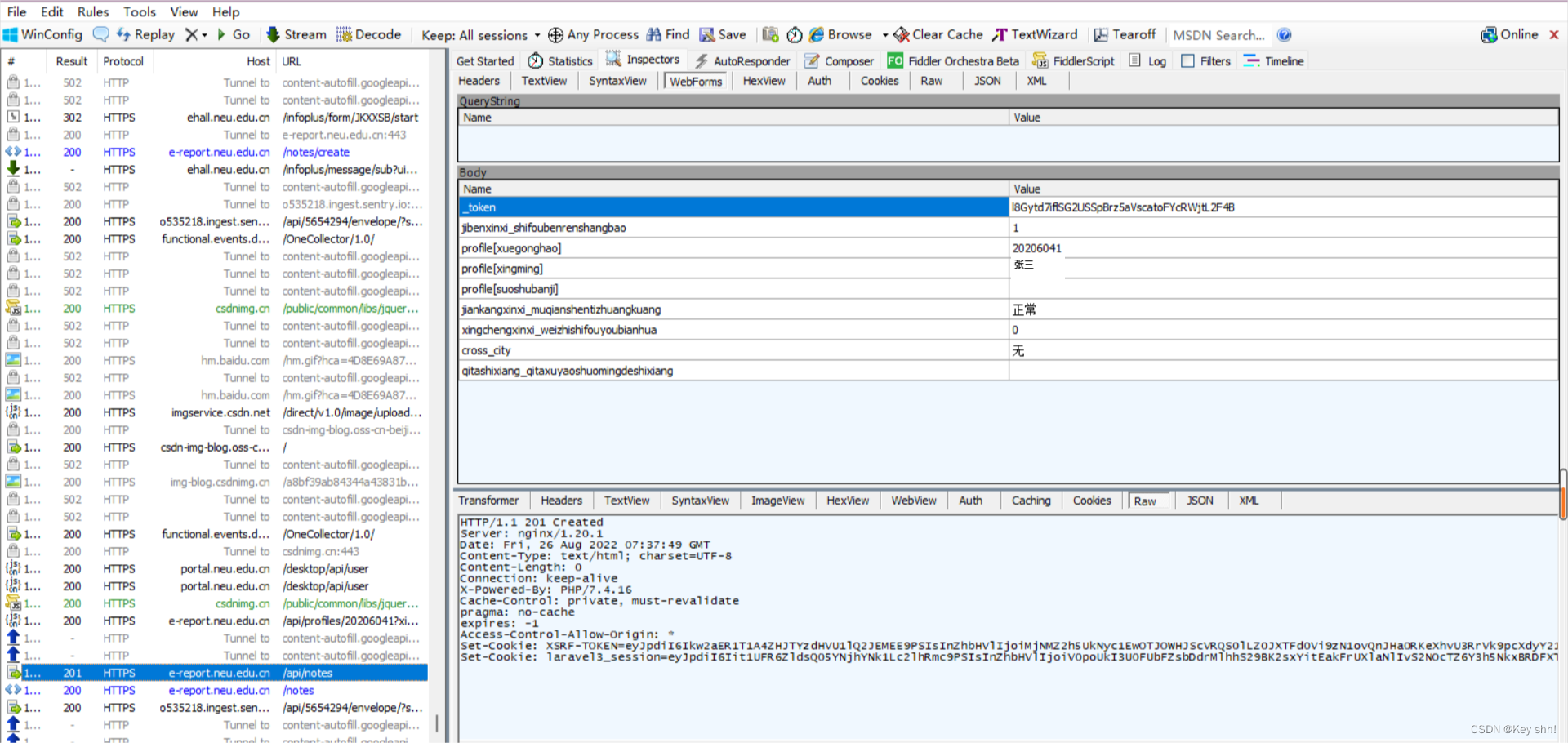Viewport: 1568px width, 743px height.
Task: Open the Fiddler Orchestra Beta tab
Action: 953,61
